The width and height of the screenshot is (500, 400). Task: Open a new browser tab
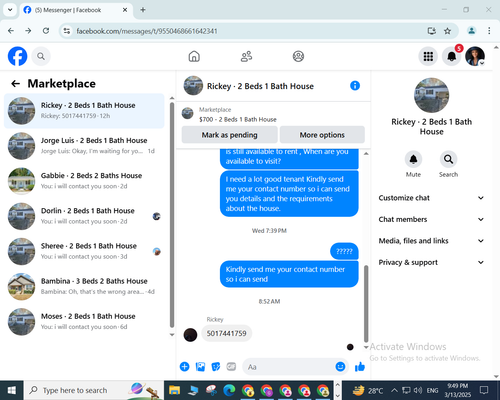click(143, 10)
